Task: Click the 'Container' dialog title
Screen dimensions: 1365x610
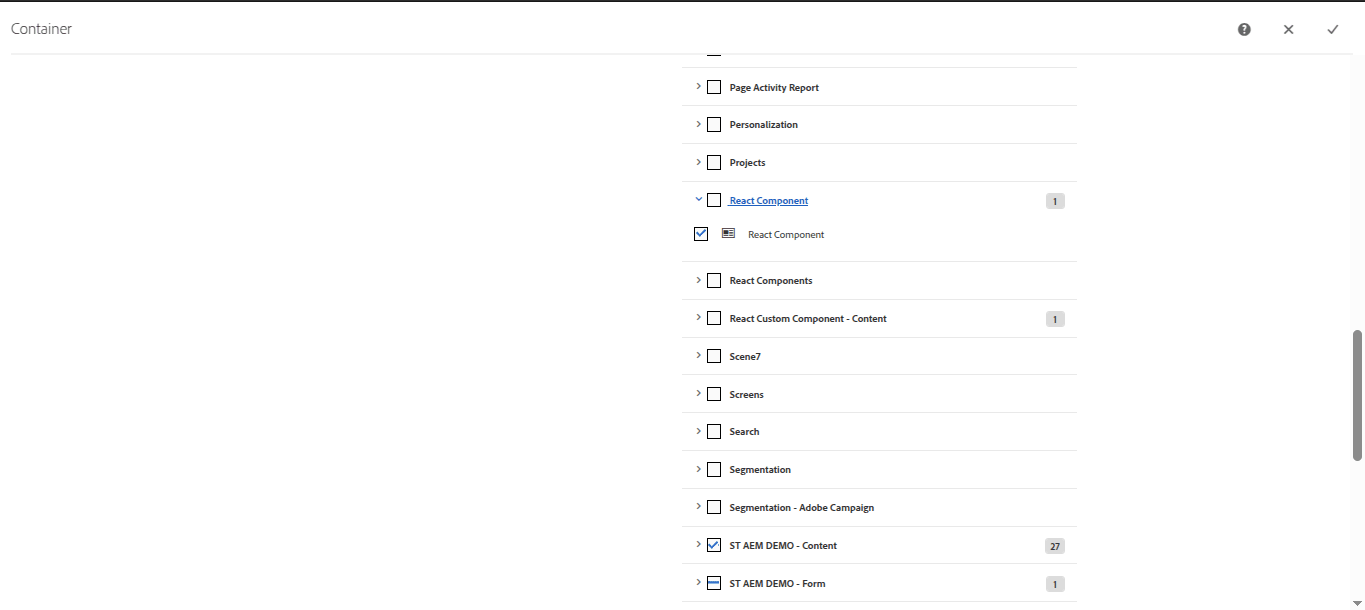Action: pos(41,29)
